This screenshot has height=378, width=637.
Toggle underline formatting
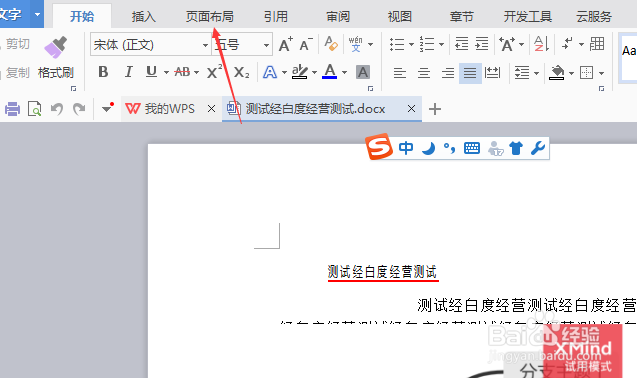[x=152, y=72]
